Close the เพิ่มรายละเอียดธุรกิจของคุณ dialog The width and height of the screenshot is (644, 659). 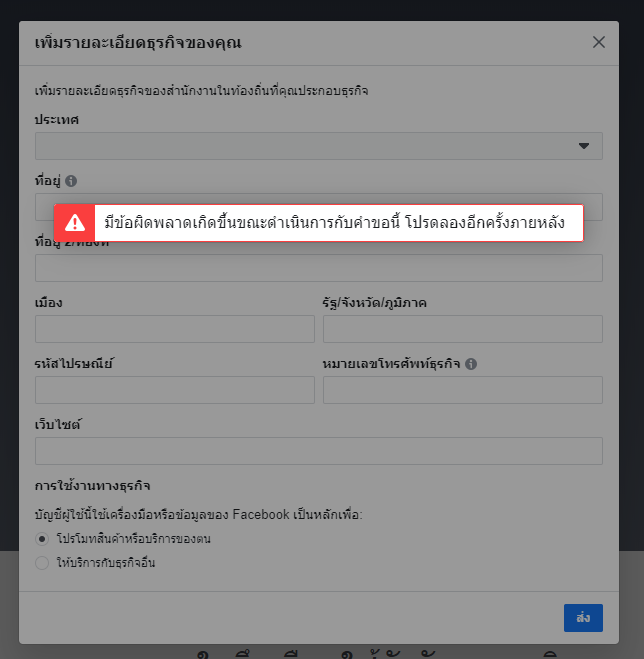(x=599, y=42)
